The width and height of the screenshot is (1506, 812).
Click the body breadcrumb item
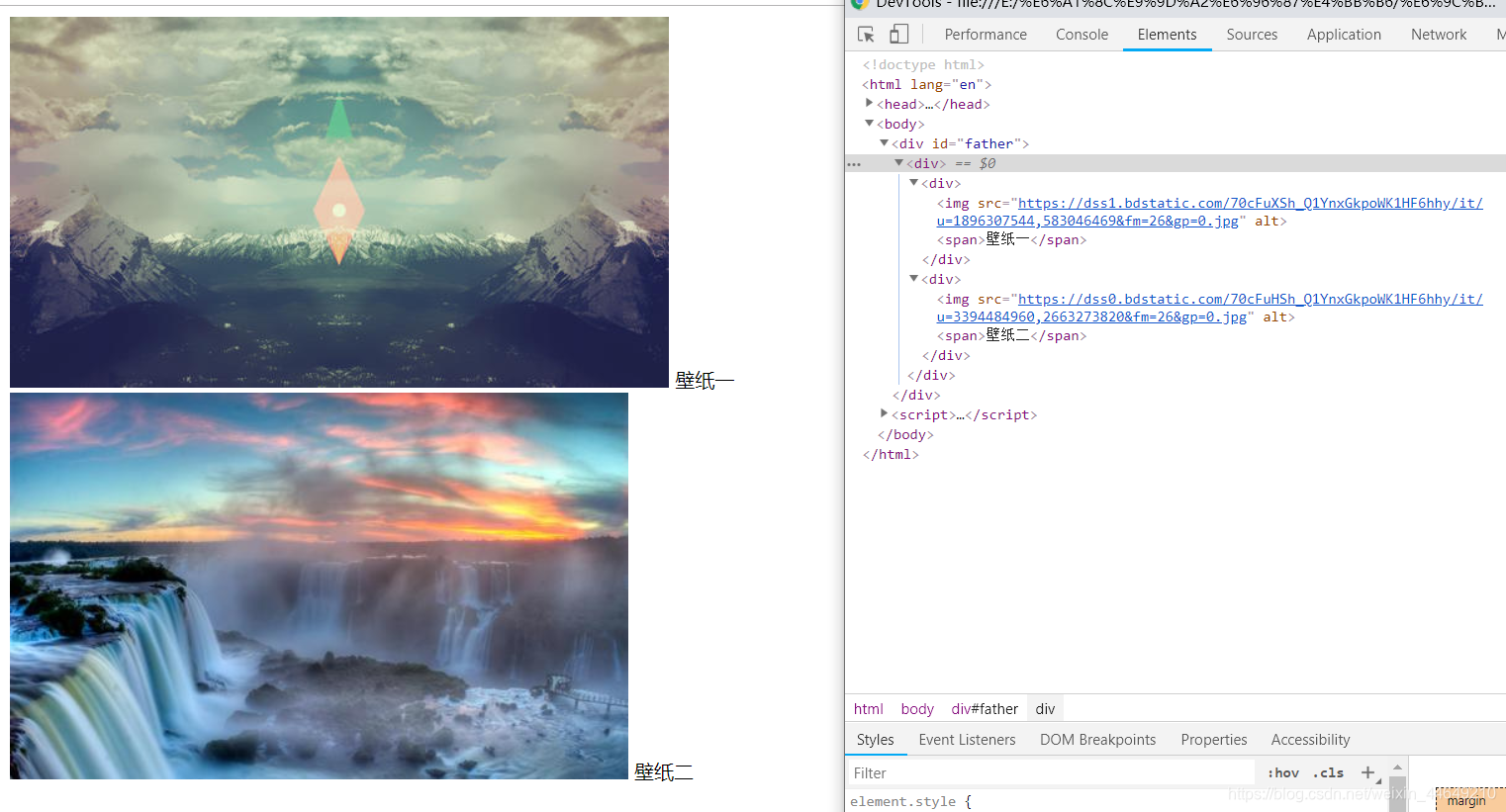coord(917,709)
